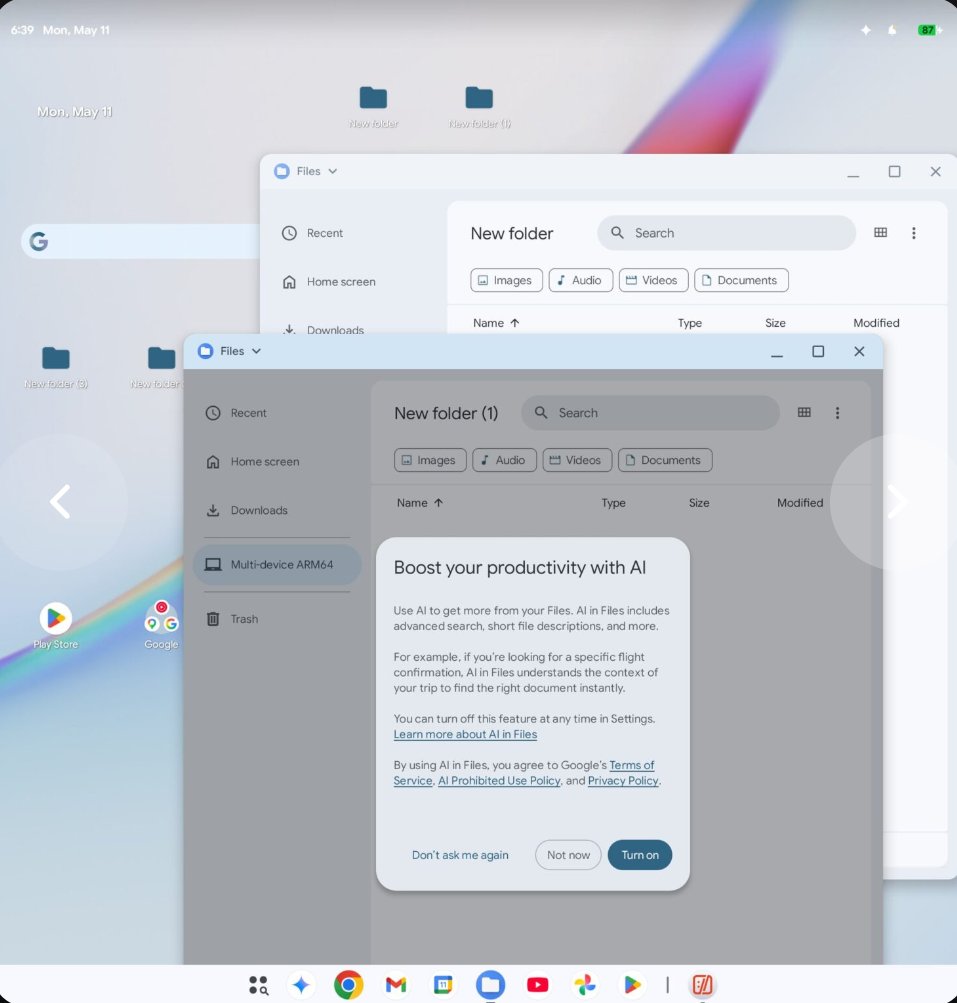The image size is (957, 1003).
Task: Open the Privacy Policy link
Action: click(623, 780)
